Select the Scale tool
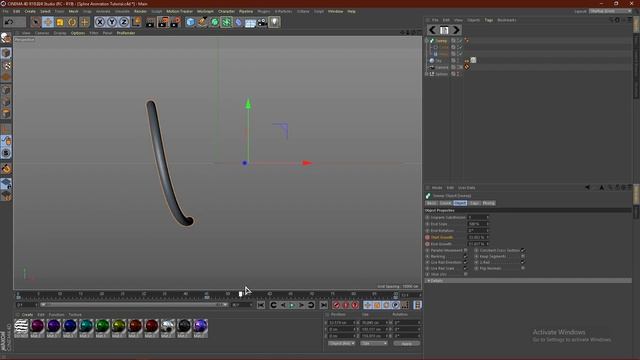The height and width of the screenshot is (360, 640). coord(60,22)
